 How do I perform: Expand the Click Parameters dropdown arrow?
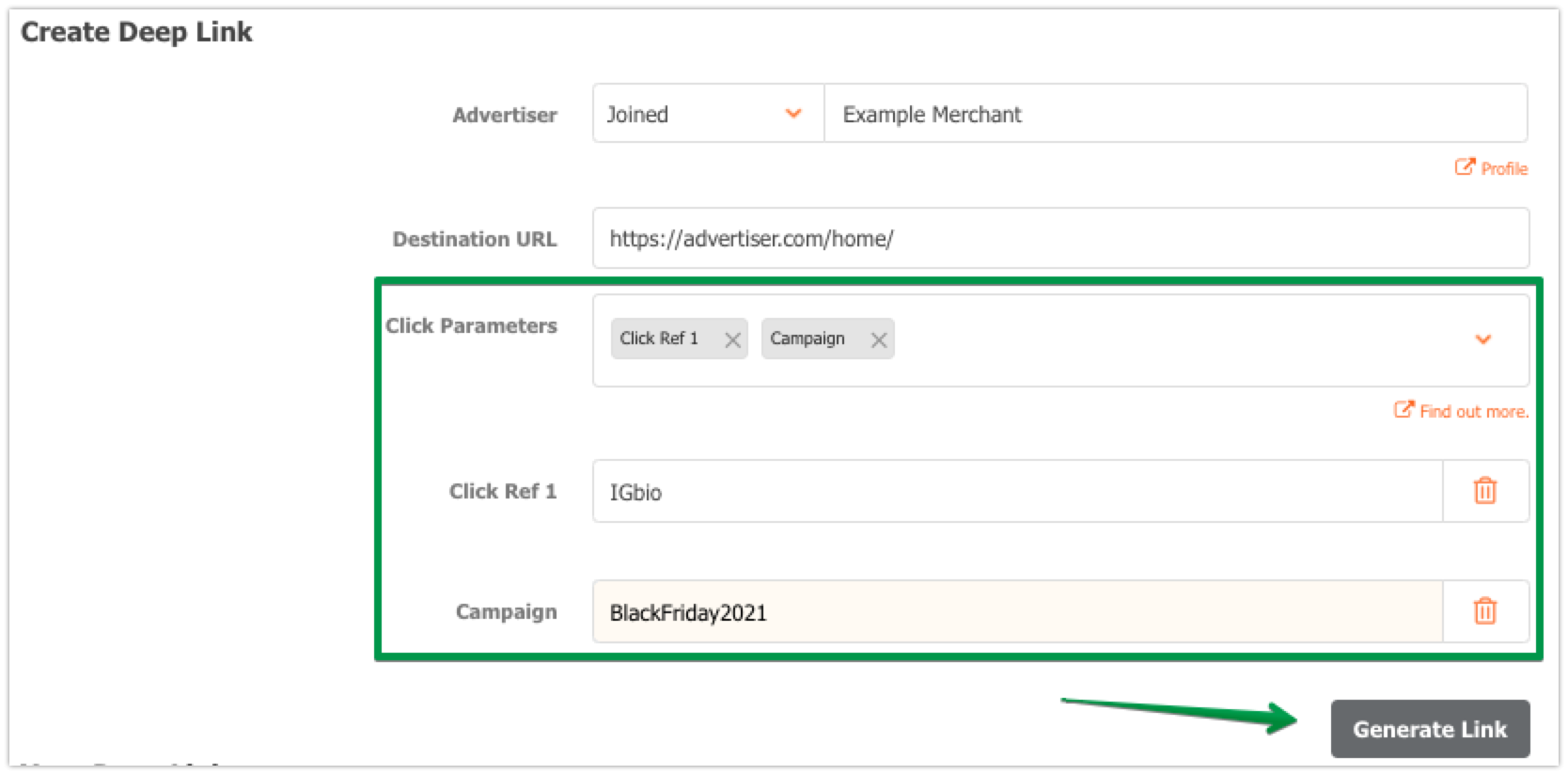click(x=1483, y=340)
